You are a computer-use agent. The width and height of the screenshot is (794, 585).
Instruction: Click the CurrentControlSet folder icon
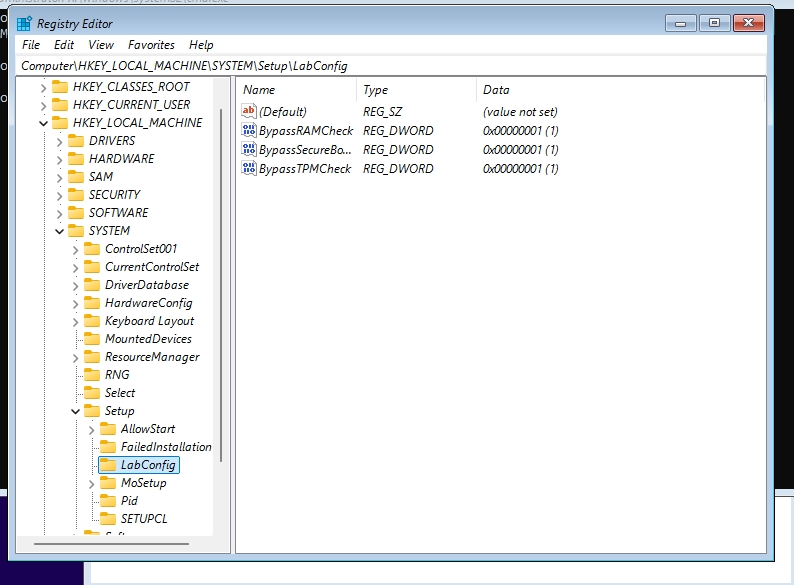tap(92, 267)
